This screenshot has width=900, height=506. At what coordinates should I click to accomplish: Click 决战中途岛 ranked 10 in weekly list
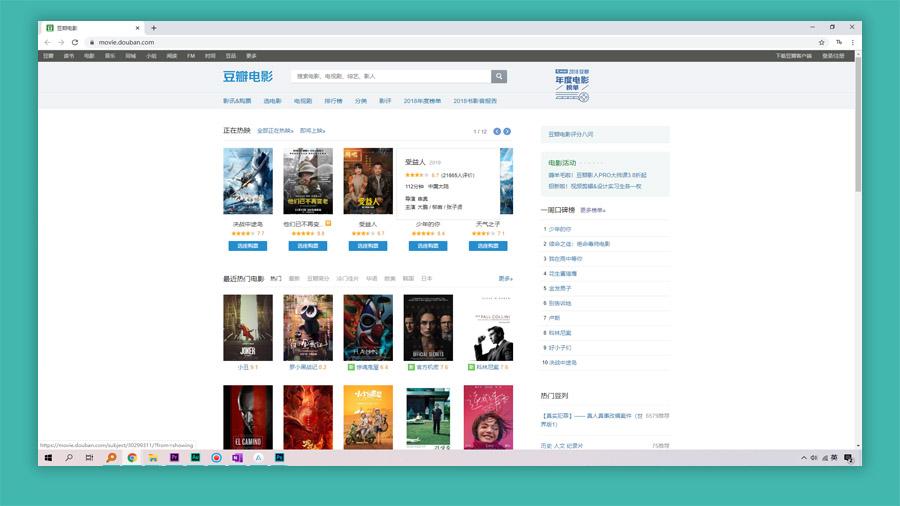562,363
